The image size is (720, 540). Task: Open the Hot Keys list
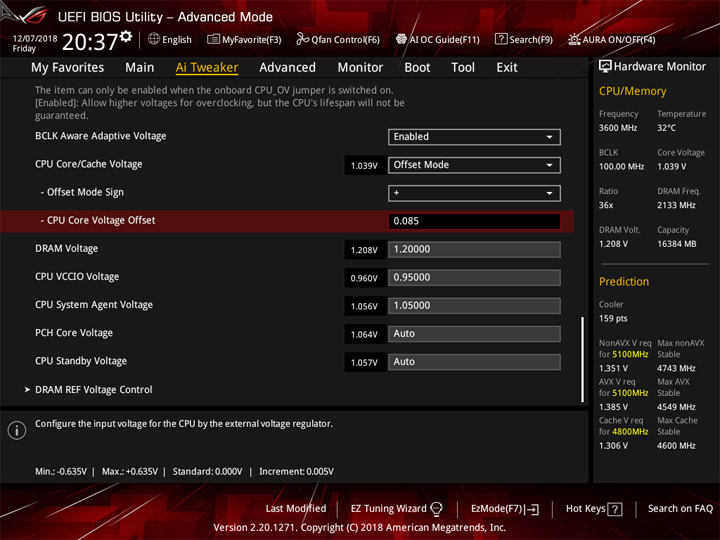coord(594,509)
